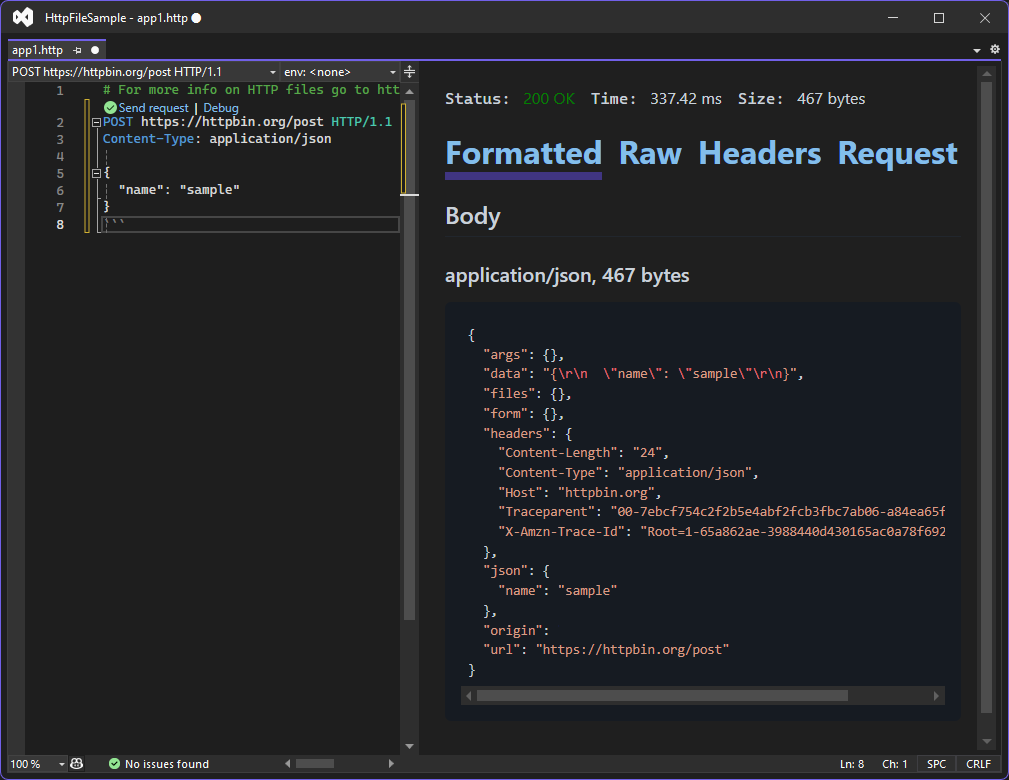The image size is (1009, 780).
Task: Click the left scroll arrow under response body
Action: pyautogui.click(x=469, y=695)
